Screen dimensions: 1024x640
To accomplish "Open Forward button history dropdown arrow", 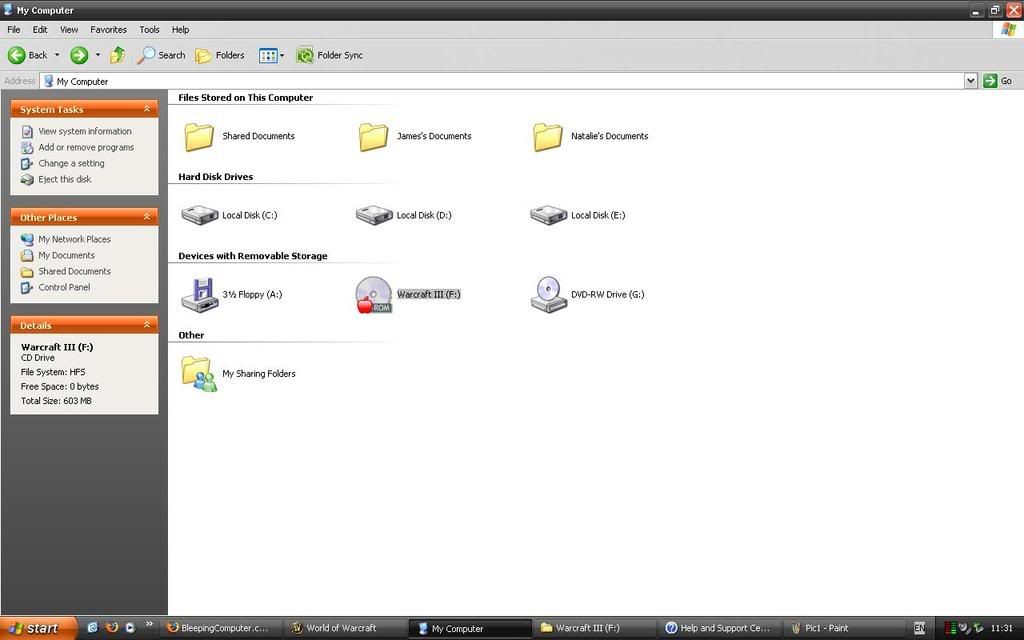I will tap(98, 55).
